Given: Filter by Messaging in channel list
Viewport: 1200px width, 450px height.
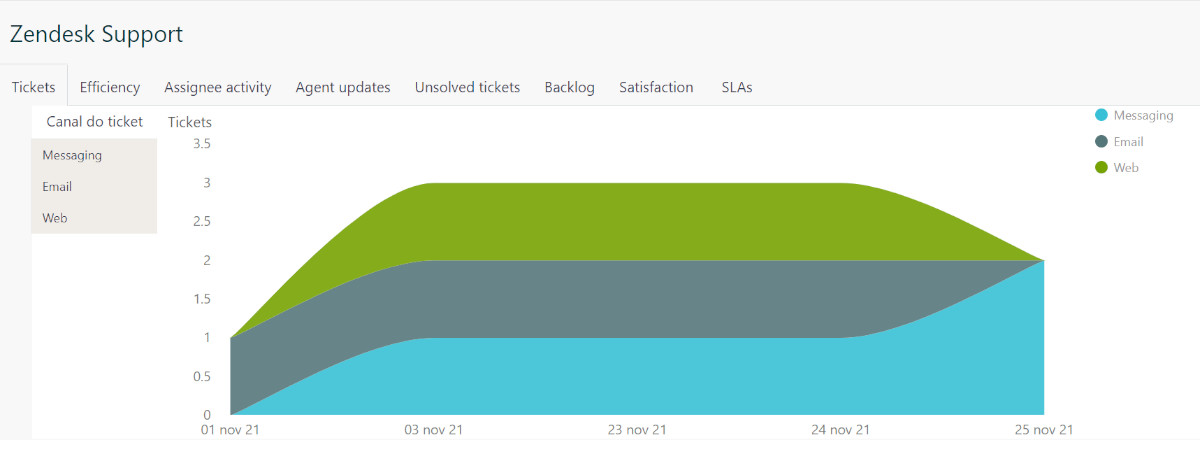Looking at the screenshot, I should tap(94, 155).
